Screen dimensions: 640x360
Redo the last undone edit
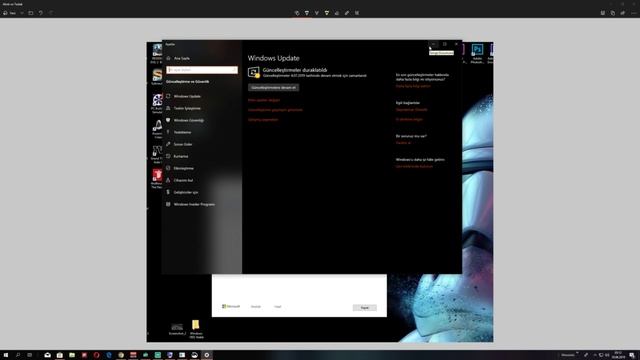coord(51,13)
